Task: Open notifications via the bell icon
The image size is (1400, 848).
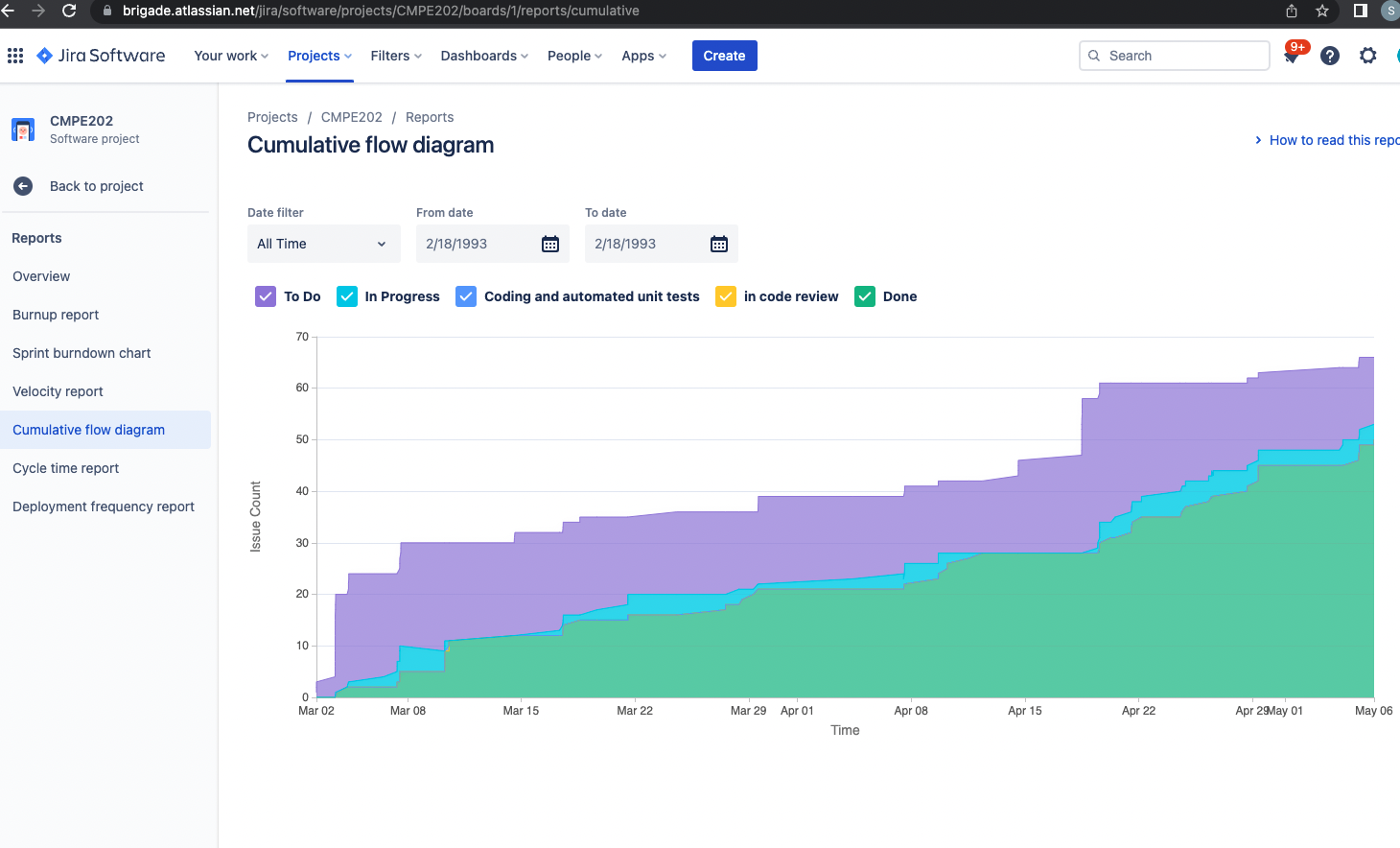Action: point(1291,55)
